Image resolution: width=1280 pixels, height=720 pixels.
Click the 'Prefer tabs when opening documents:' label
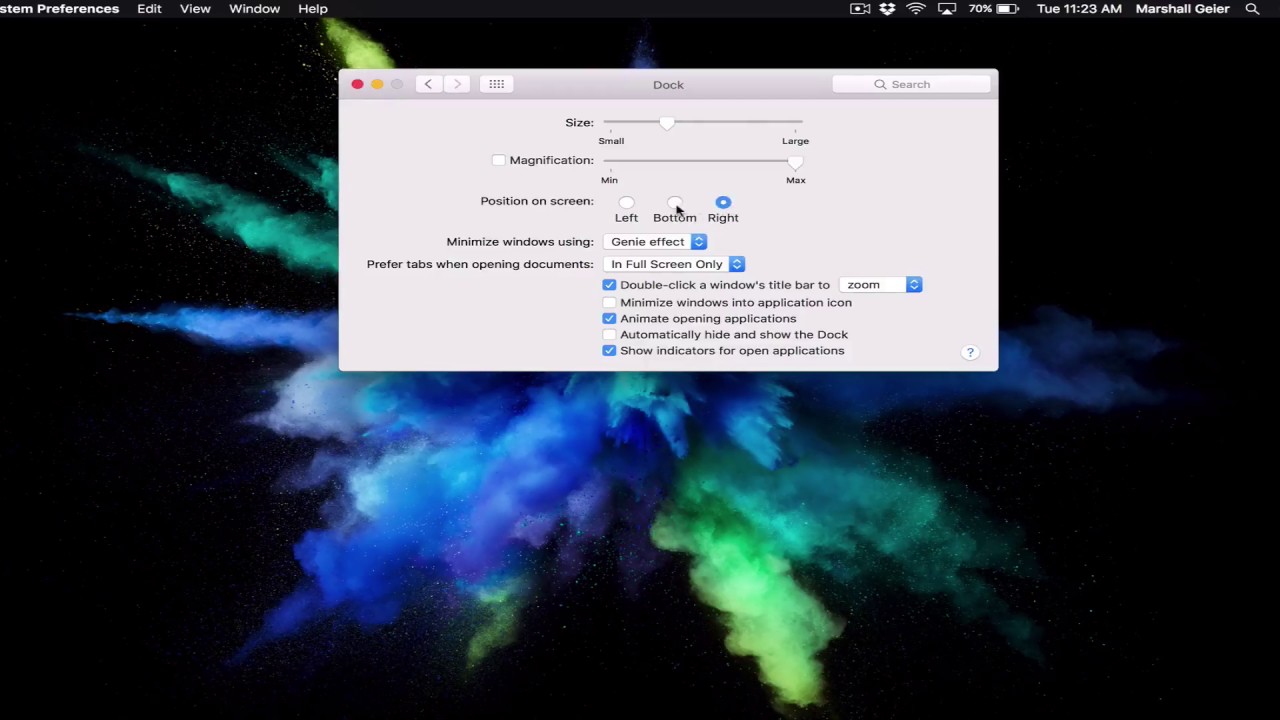[x=480, y=264]
